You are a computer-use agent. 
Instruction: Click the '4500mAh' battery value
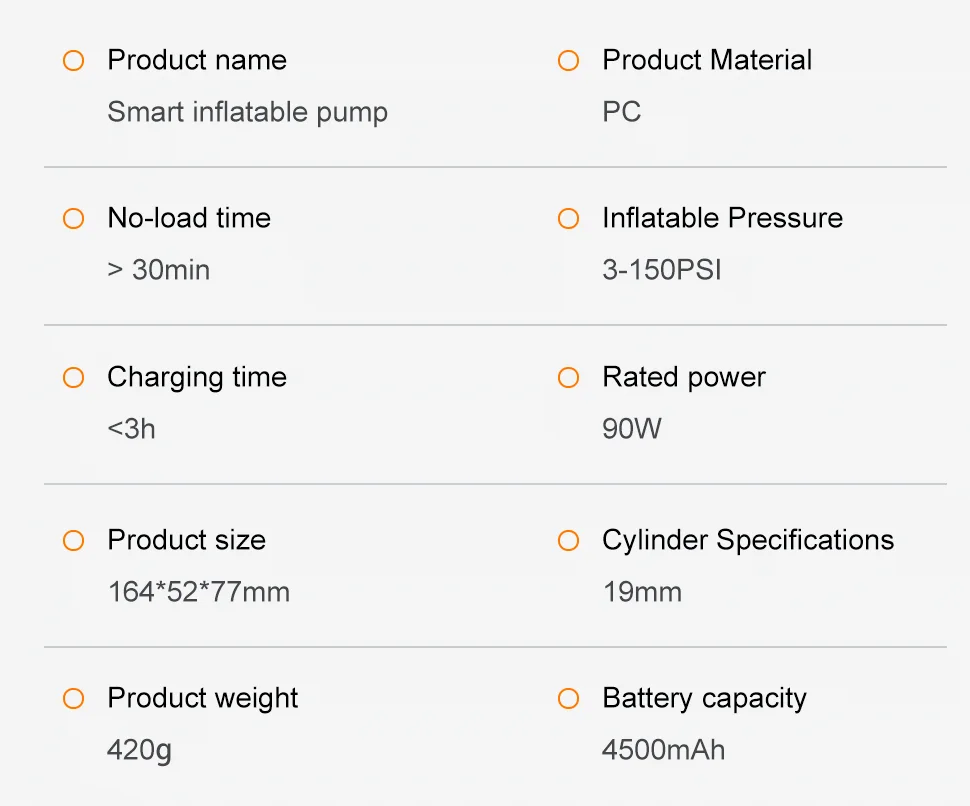663,750
